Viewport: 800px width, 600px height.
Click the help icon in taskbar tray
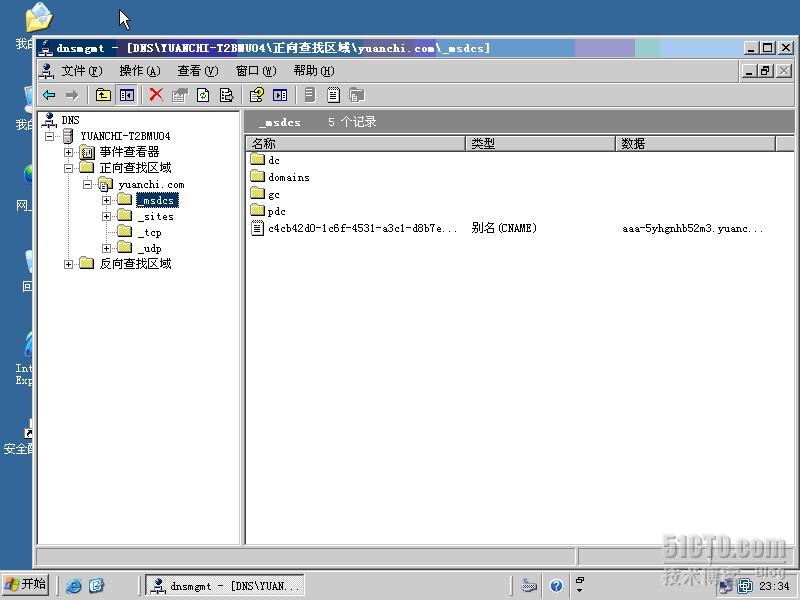click(556, 585)
